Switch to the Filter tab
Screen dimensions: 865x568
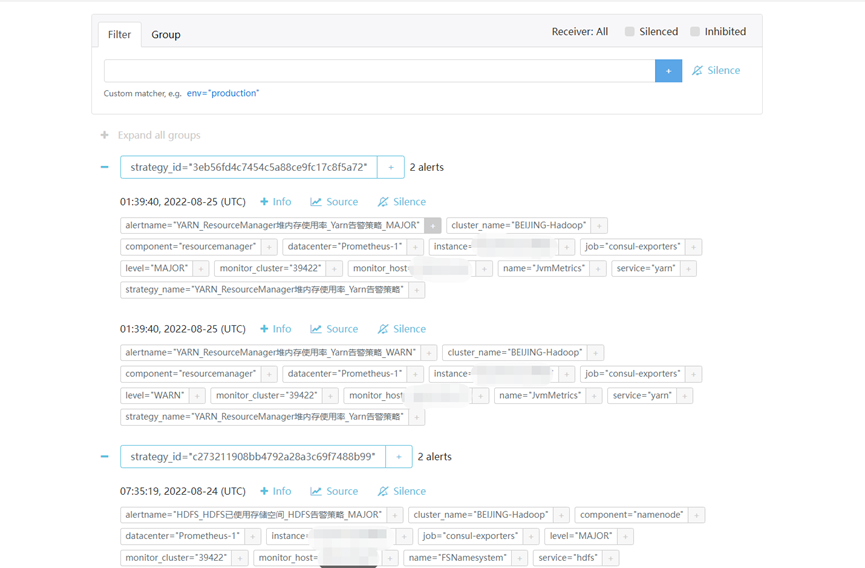(x=119, y=35)
